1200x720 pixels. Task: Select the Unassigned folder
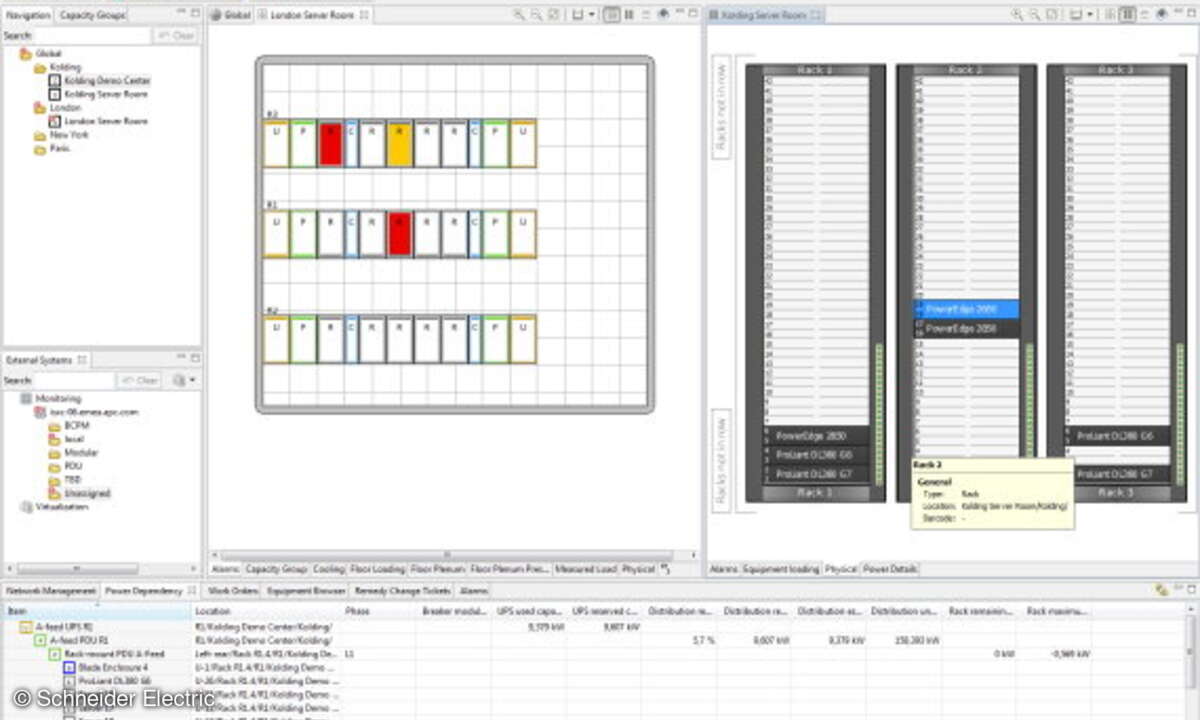tap(80, 493)
